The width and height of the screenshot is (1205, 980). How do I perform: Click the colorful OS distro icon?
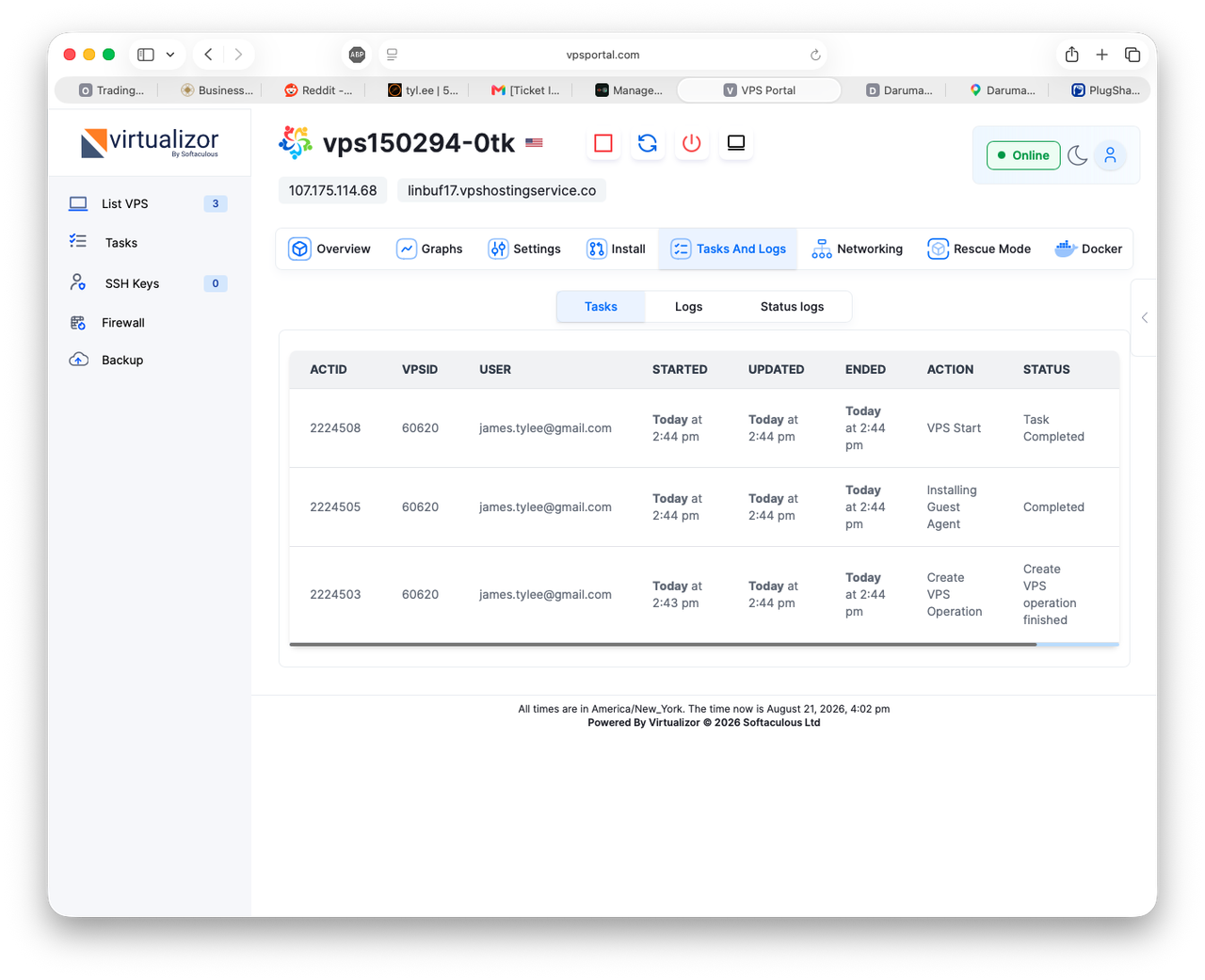click(x=296, y=142)
